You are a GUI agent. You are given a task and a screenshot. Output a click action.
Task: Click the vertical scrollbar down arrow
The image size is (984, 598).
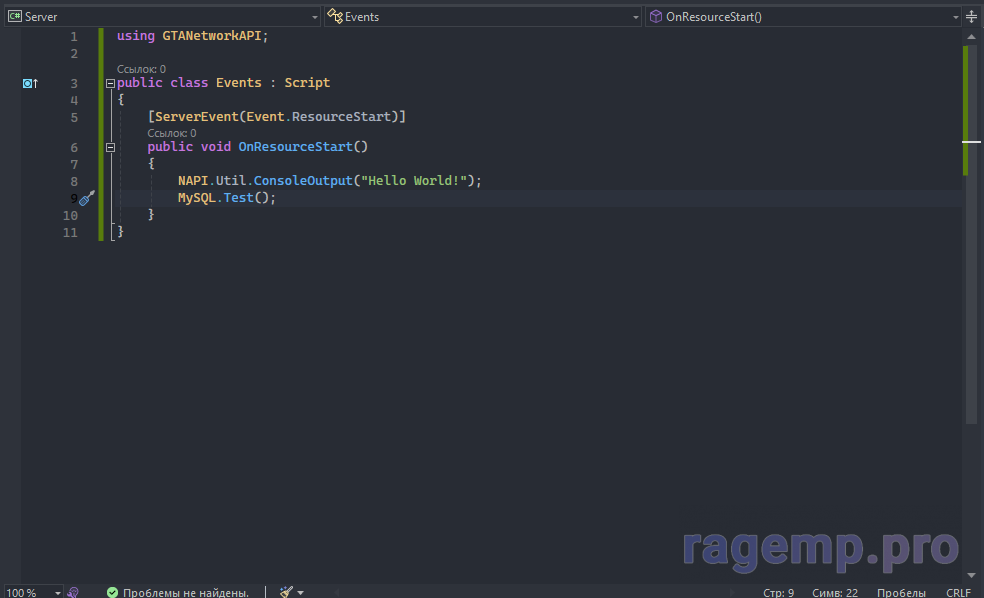pyautogui.click(x=971, y=575)
